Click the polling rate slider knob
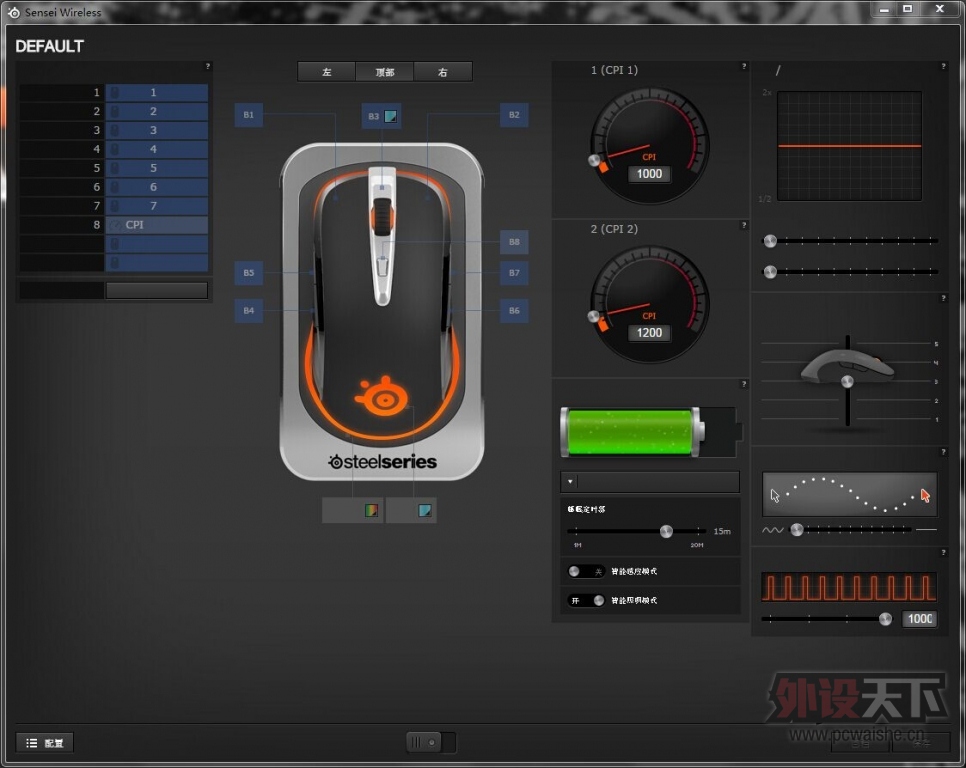 885,619
